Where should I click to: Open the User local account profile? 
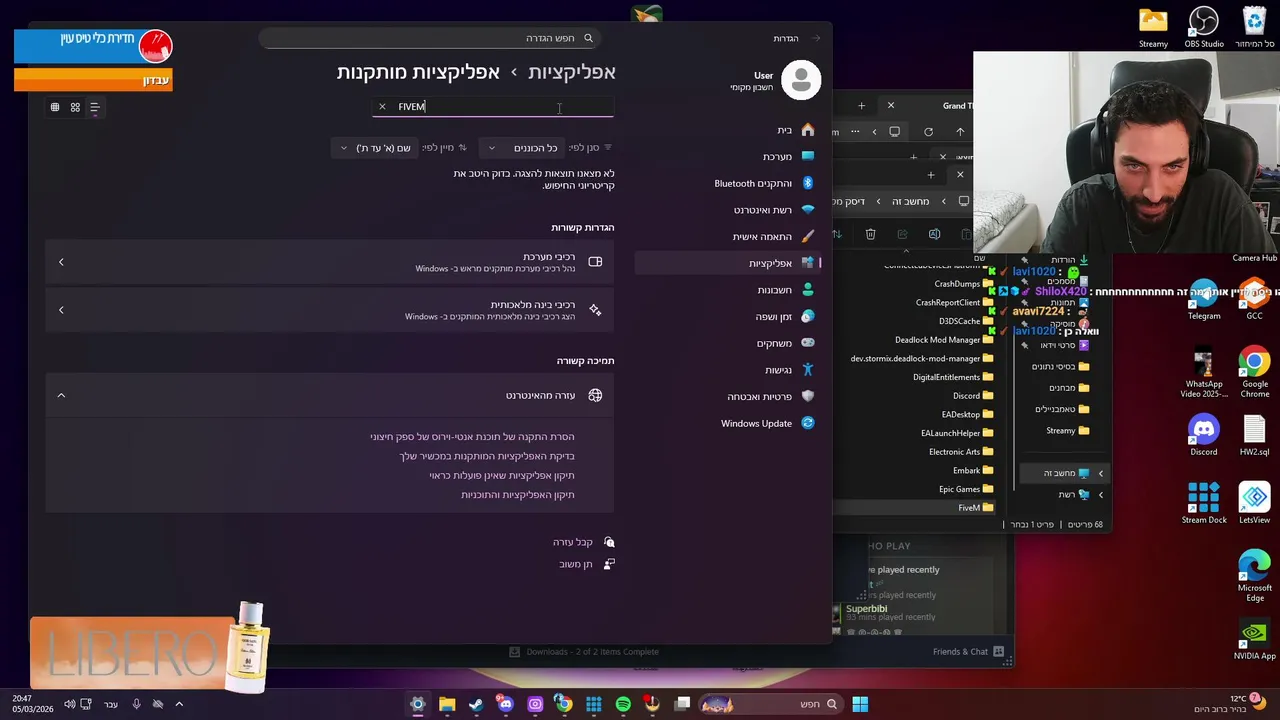tap(776, 80)
